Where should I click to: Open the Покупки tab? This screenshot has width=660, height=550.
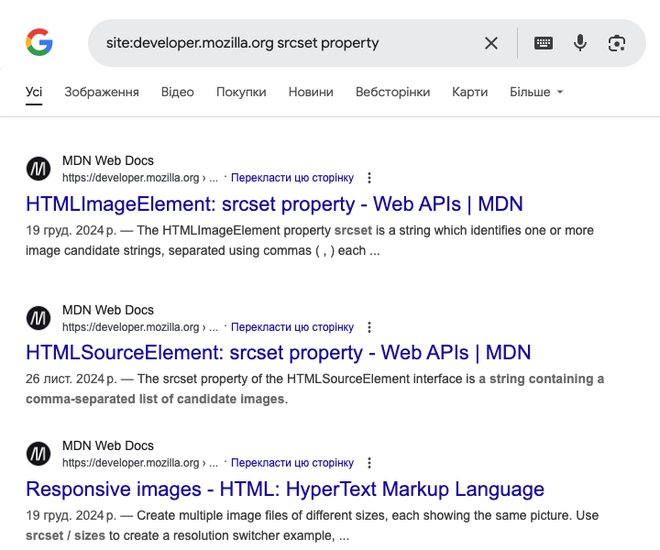click(241, 92)
